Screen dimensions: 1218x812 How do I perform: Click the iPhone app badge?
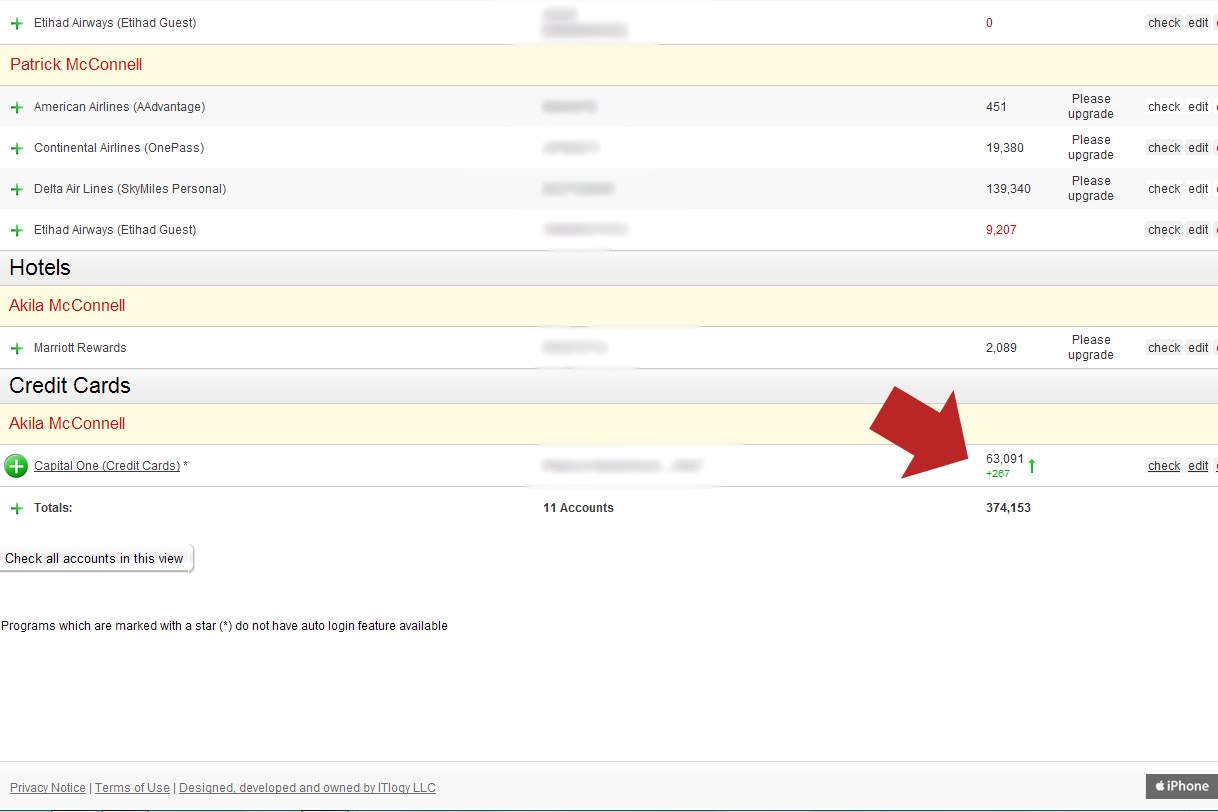coord(1182,786)
